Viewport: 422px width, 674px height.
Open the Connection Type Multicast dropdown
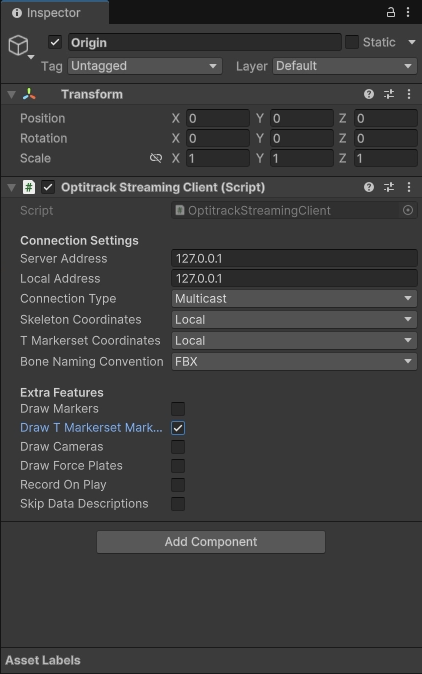tap(294, 298)
